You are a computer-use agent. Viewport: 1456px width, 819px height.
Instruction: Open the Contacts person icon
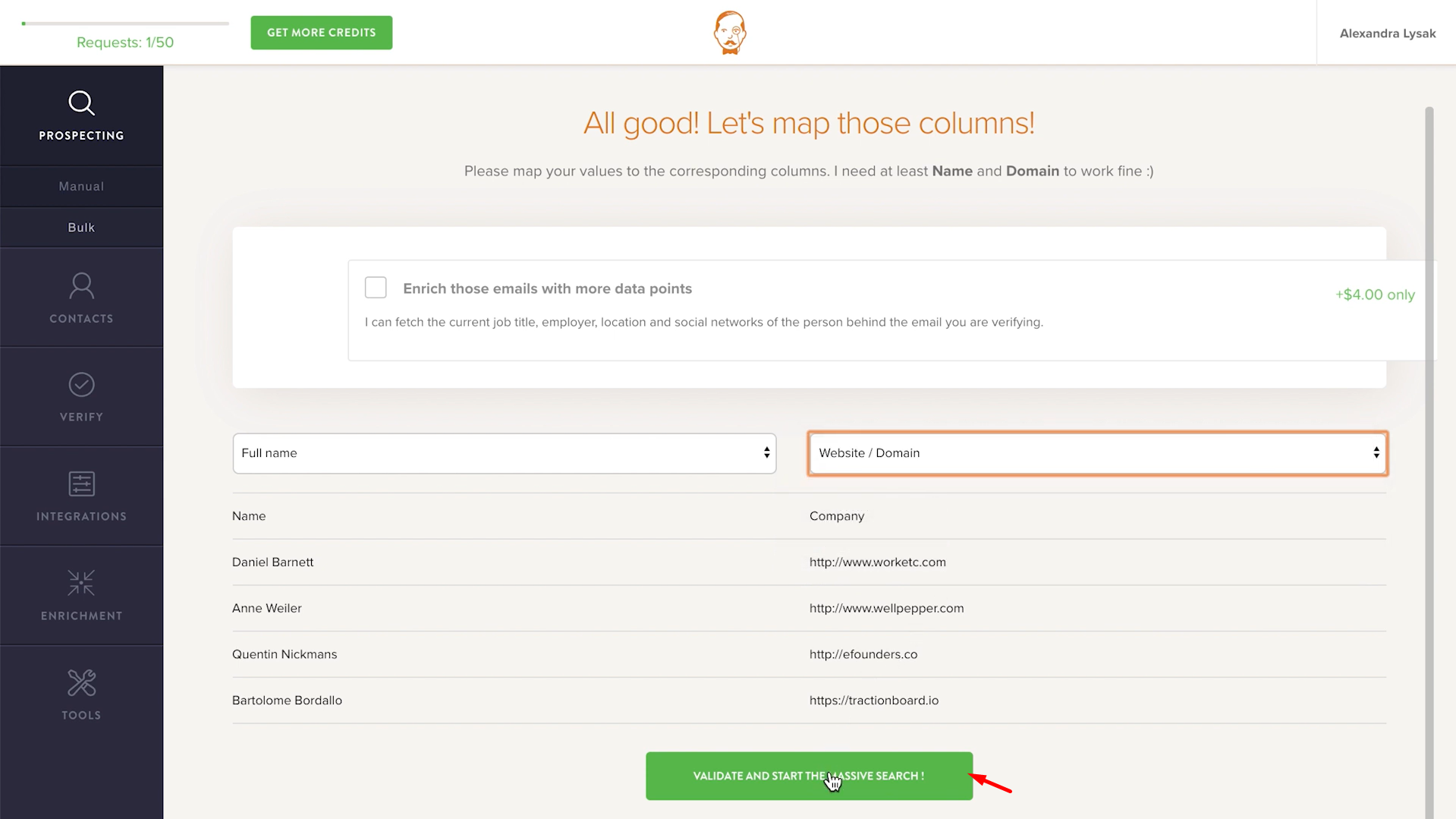pyautogui.click(x=81, y=286)
